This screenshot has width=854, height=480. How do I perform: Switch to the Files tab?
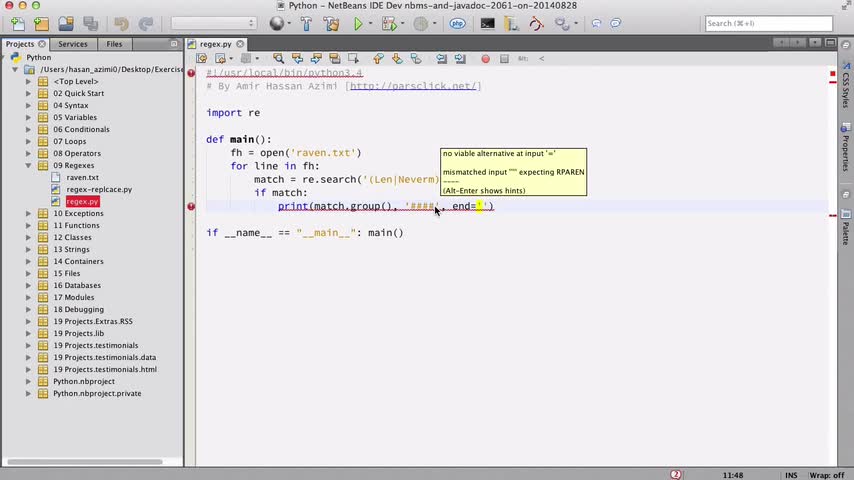click(114, 44)
